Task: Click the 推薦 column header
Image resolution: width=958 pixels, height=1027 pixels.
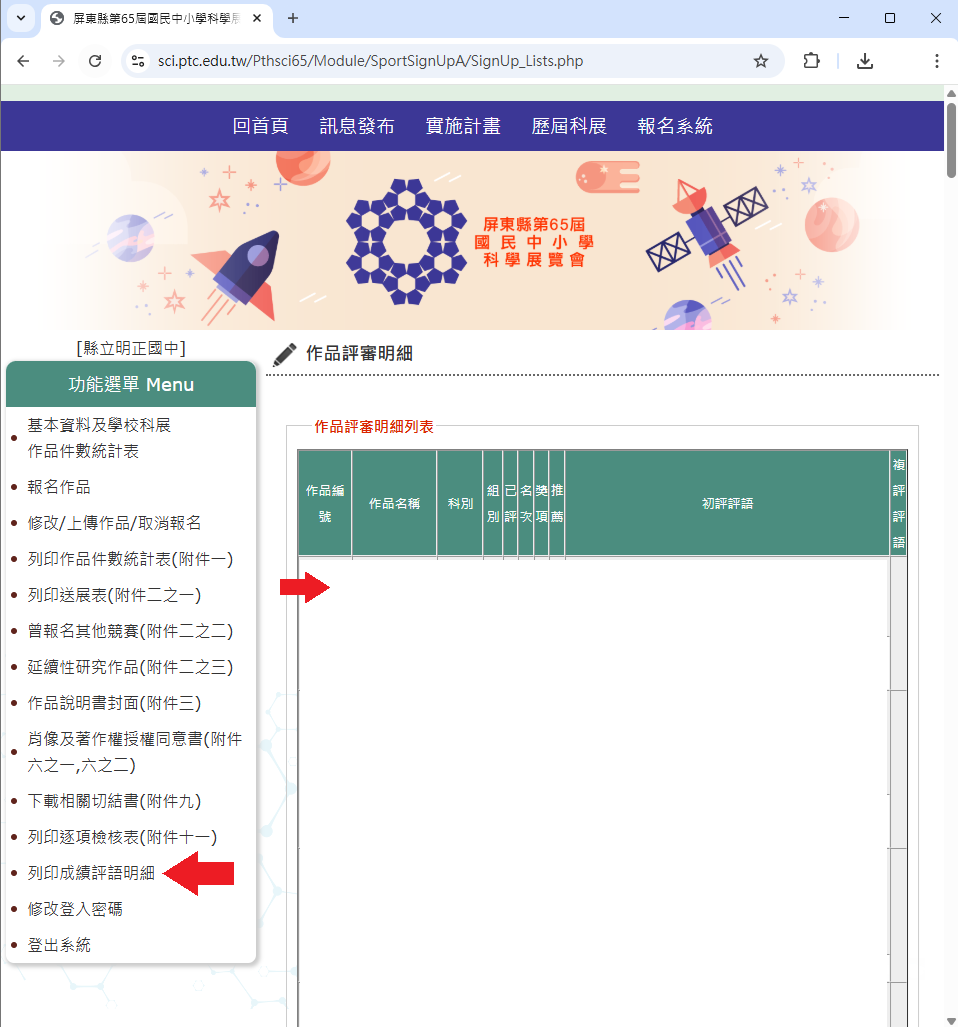Action: pos(557,503)
